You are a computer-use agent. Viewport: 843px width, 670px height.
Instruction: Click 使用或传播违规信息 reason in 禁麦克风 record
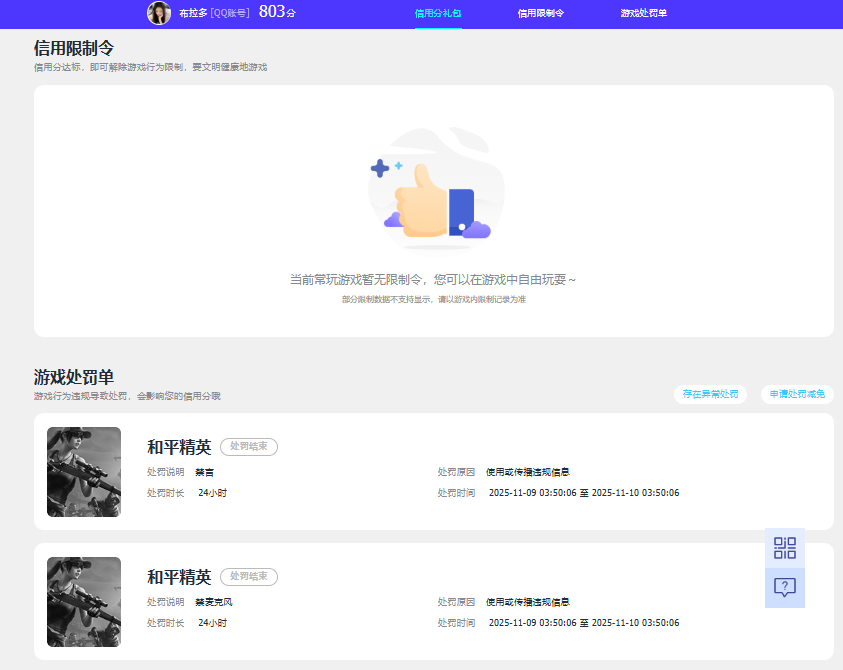[x=527, y=602]
